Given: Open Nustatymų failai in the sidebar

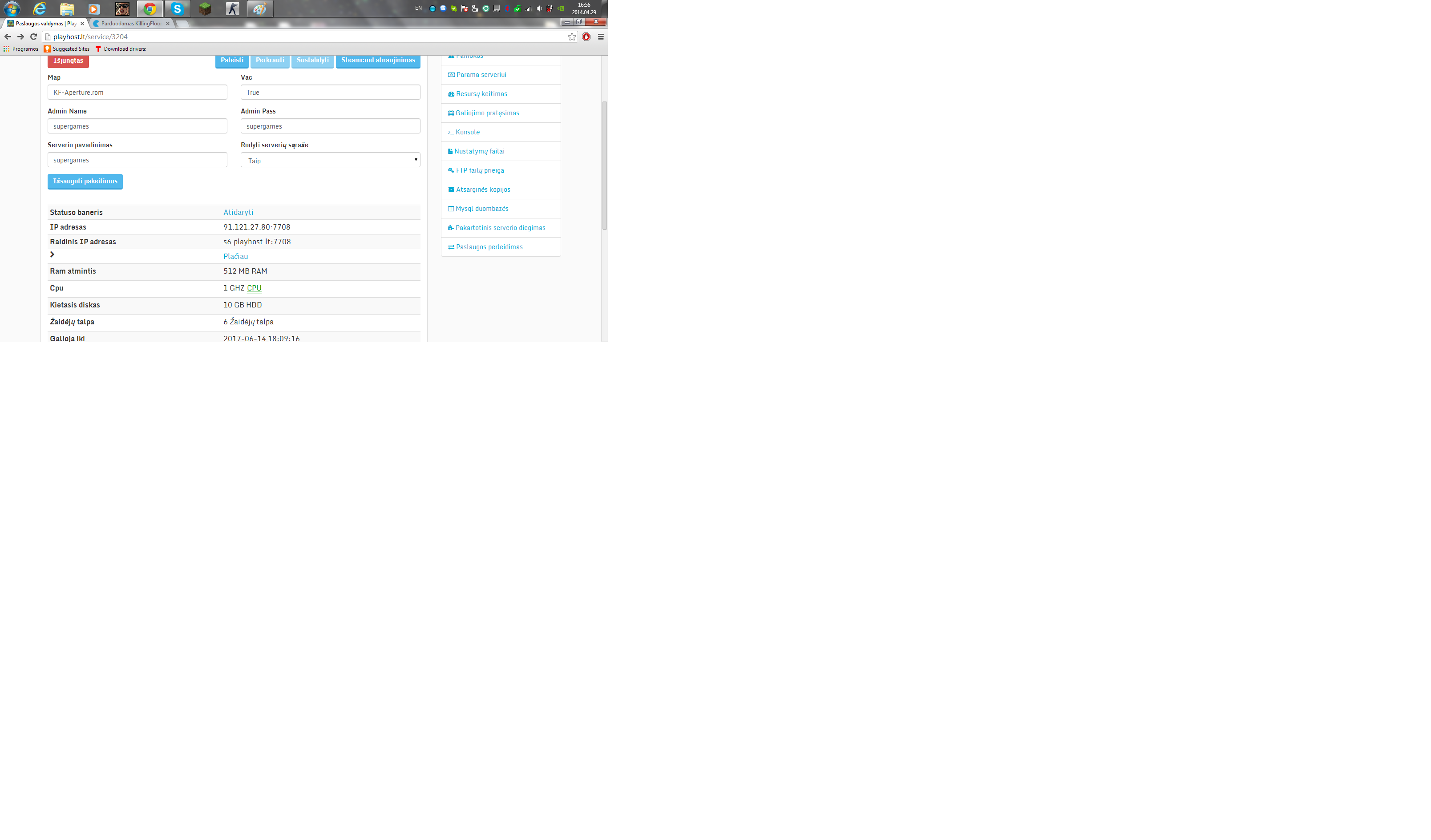Looking at the screenshot, I should [501, 151].
